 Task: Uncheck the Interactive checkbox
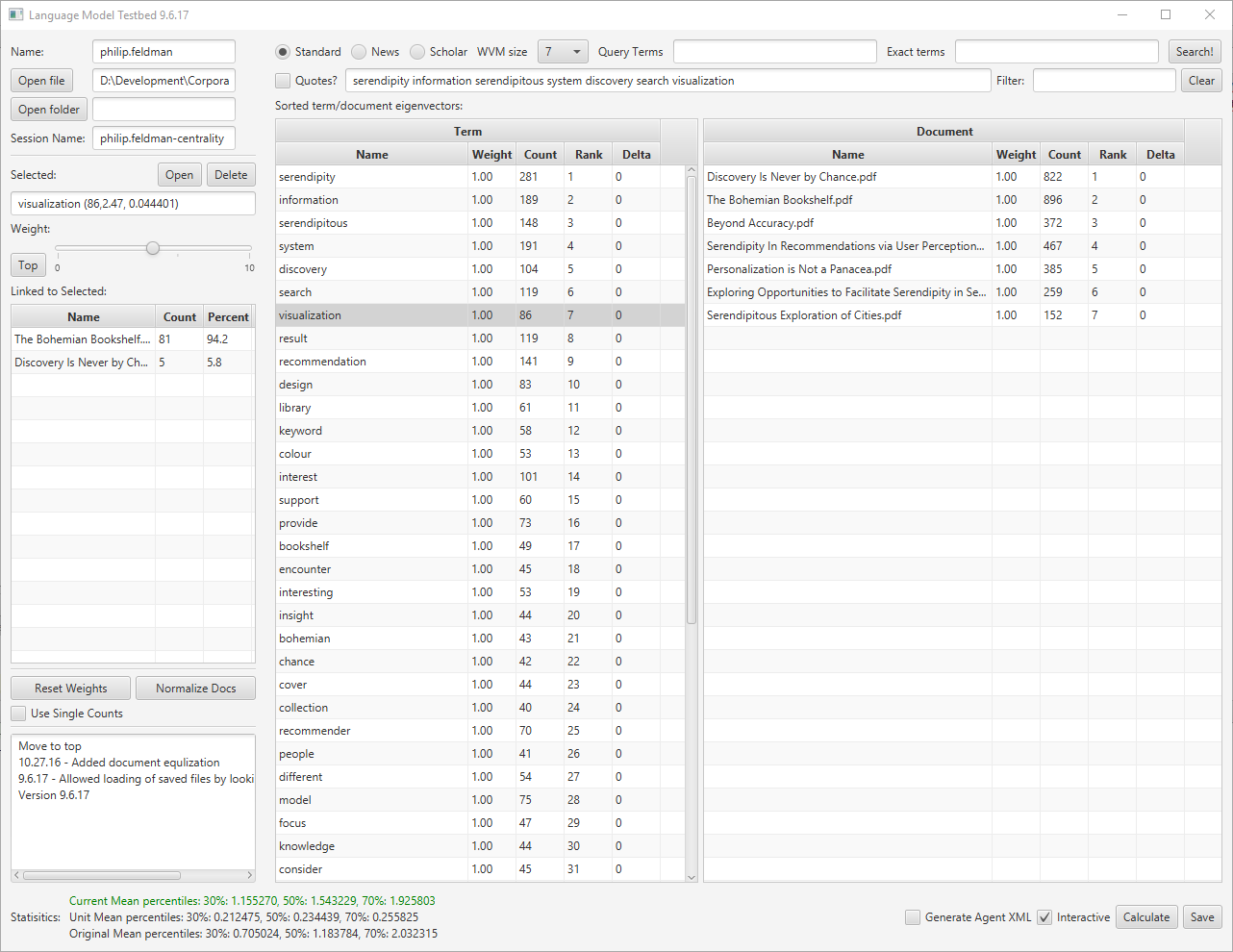1044,917
